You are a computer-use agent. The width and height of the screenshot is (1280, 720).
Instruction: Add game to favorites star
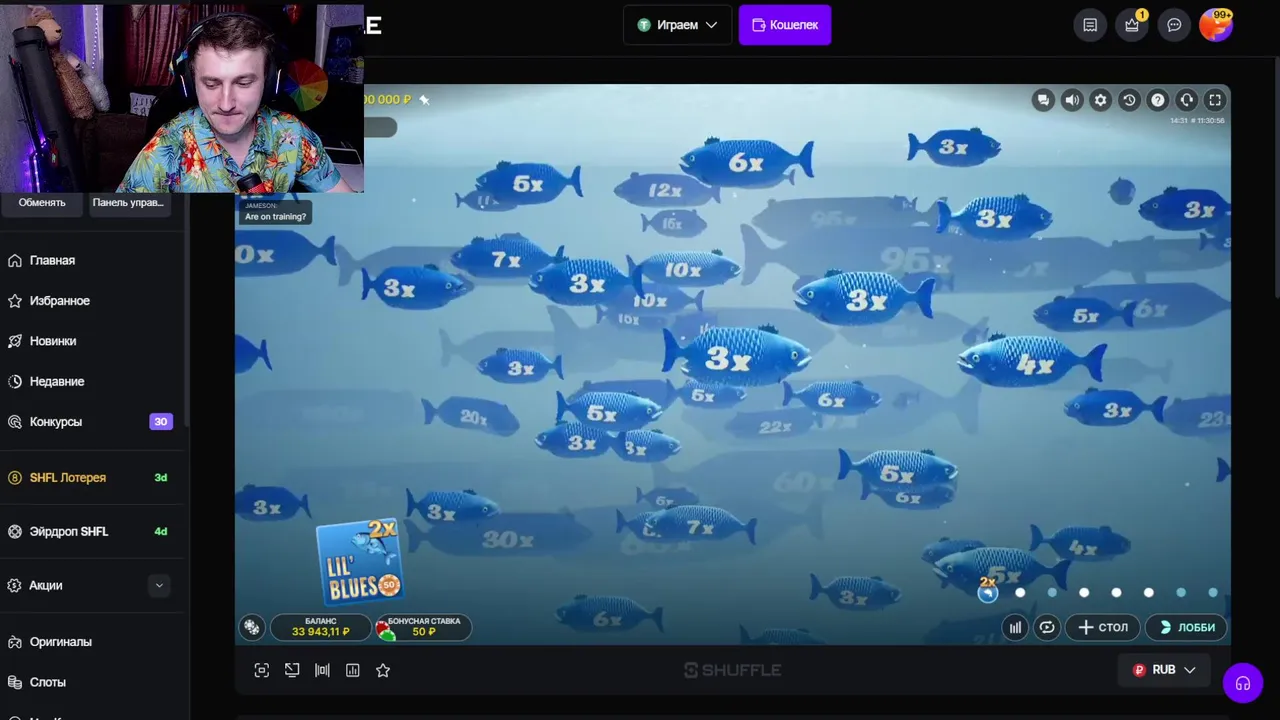pyautogui.click(x=383, y=670)
